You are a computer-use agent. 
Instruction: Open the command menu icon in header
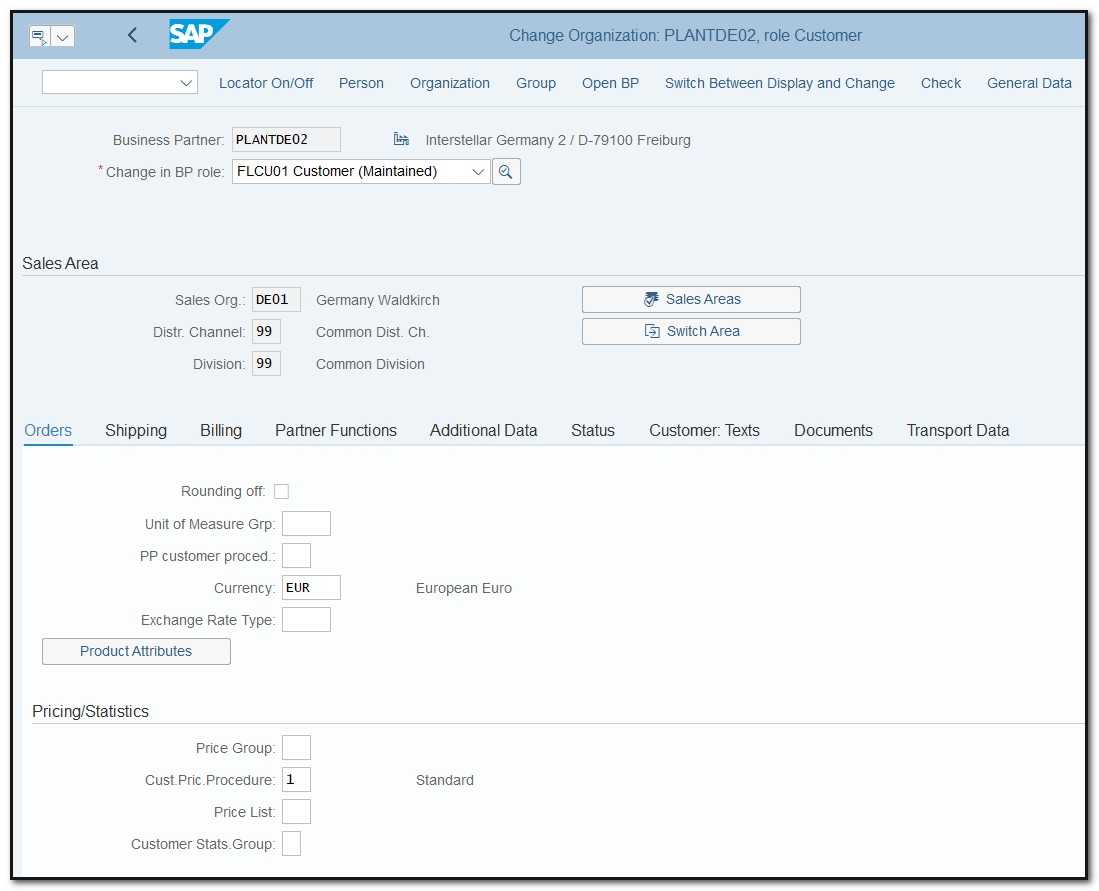pyautogui.click(x=39, y=36)
